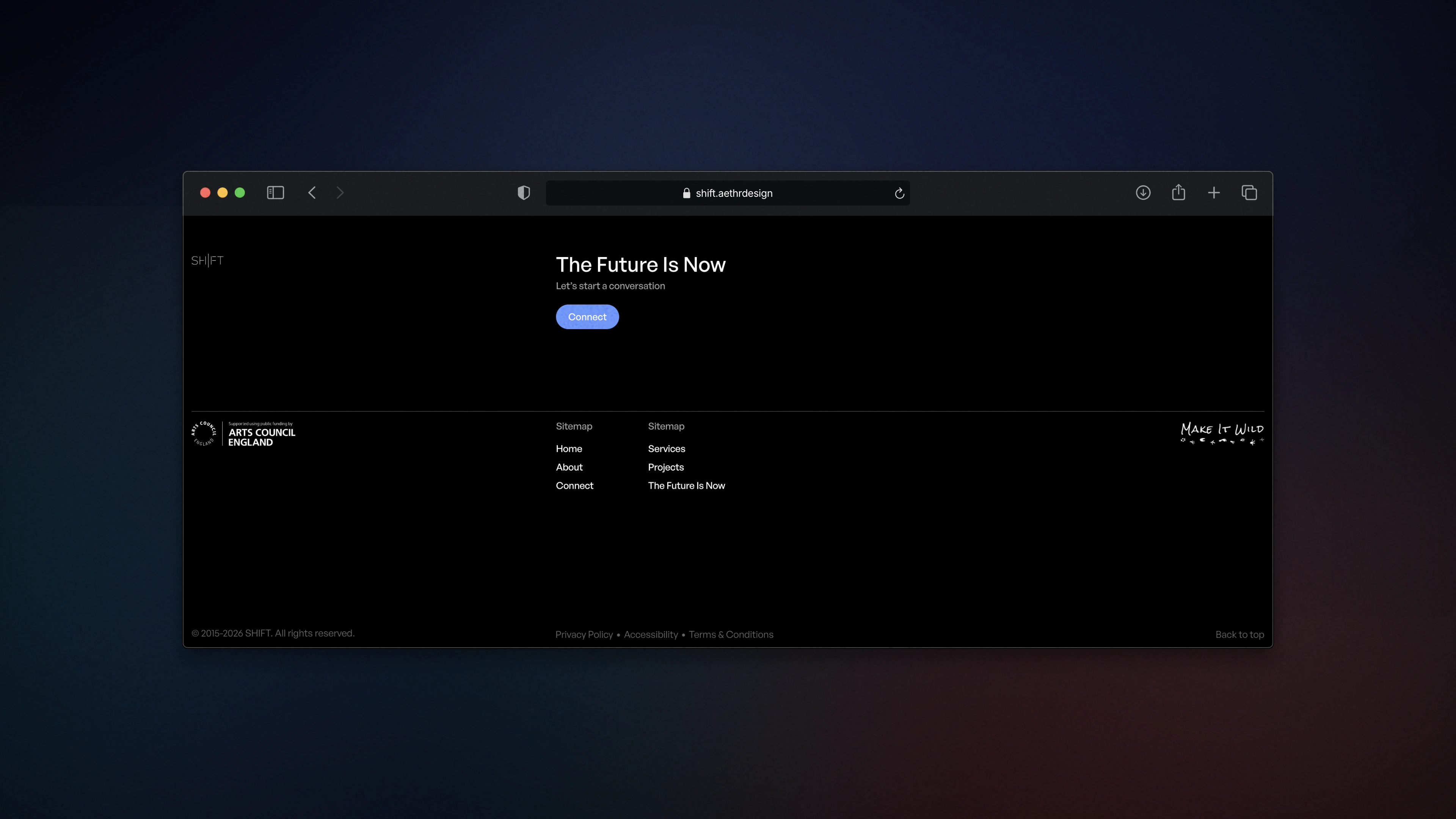
Task: Click Back to top link
Action: pos(1239,634)
